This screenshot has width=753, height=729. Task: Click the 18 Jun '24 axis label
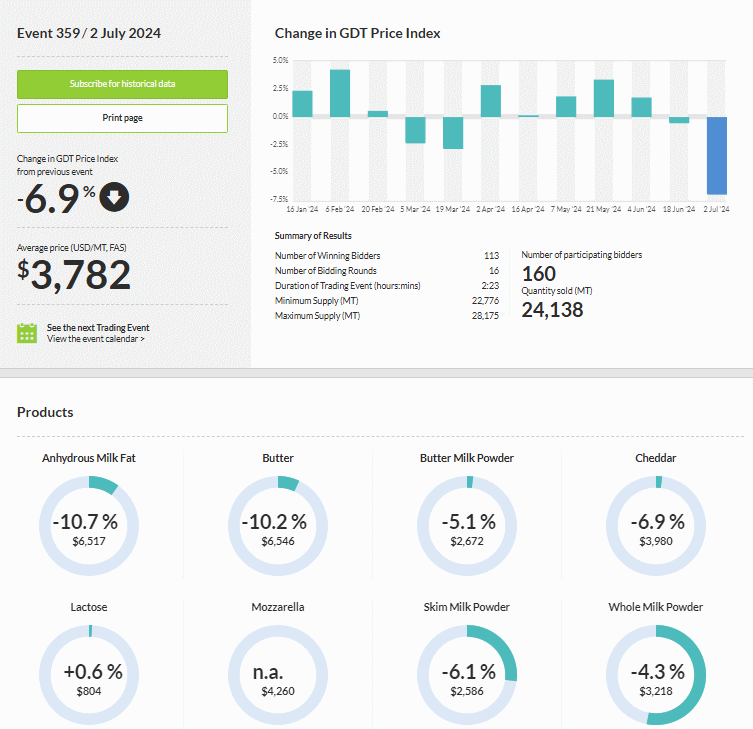click(679, 209)
